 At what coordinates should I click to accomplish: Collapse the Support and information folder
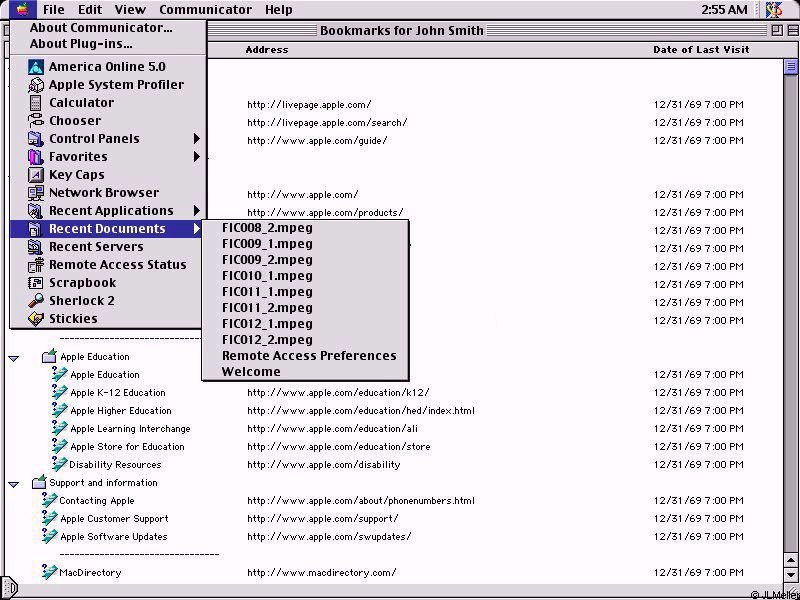coord(14,483)
